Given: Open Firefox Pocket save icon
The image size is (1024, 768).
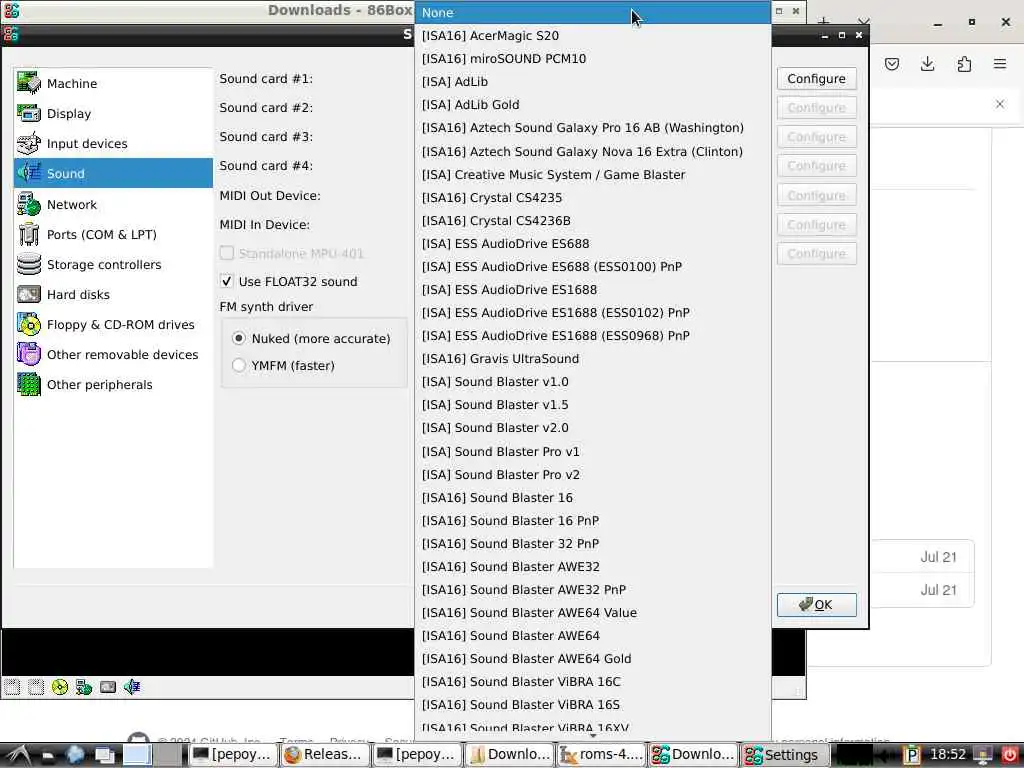Looking at the screenshot, I should tap(892, 64).
